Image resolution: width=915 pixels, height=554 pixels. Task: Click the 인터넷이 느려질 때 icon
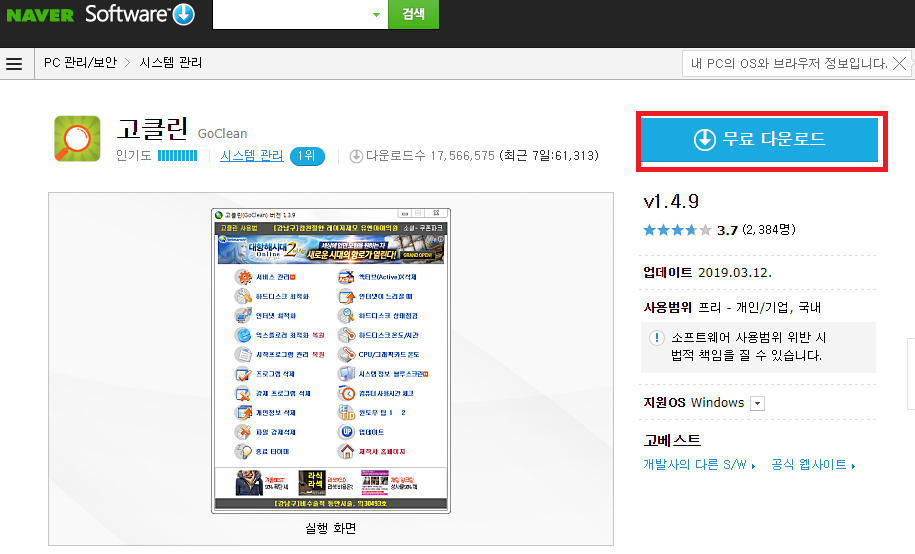(347, 296)
